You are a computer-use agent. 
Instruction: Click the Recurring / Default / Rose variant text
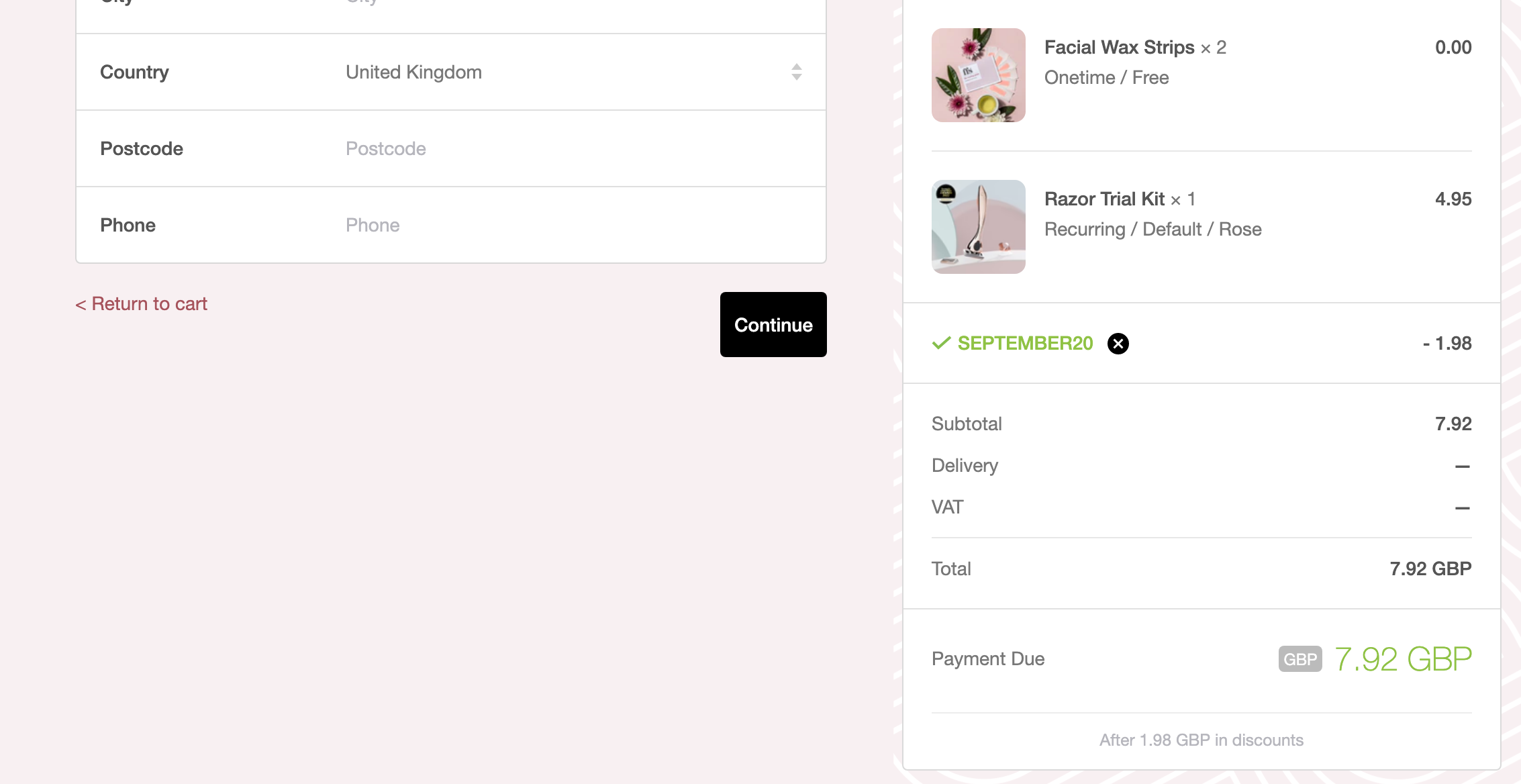pyautogui.click(x=1153, y=229)
